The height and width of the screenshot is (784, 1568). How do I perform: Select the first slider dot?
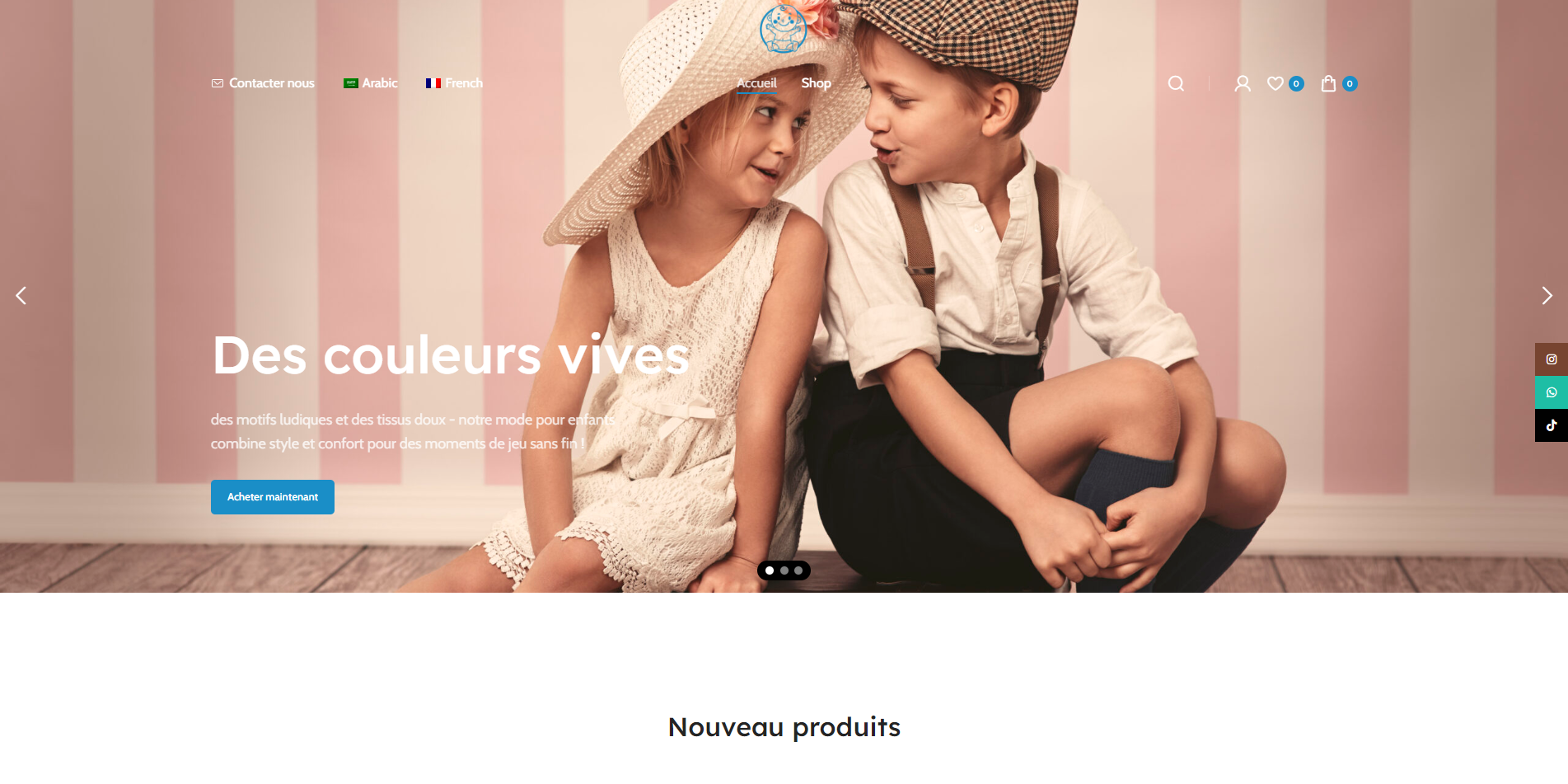click(x=770, y=570)
